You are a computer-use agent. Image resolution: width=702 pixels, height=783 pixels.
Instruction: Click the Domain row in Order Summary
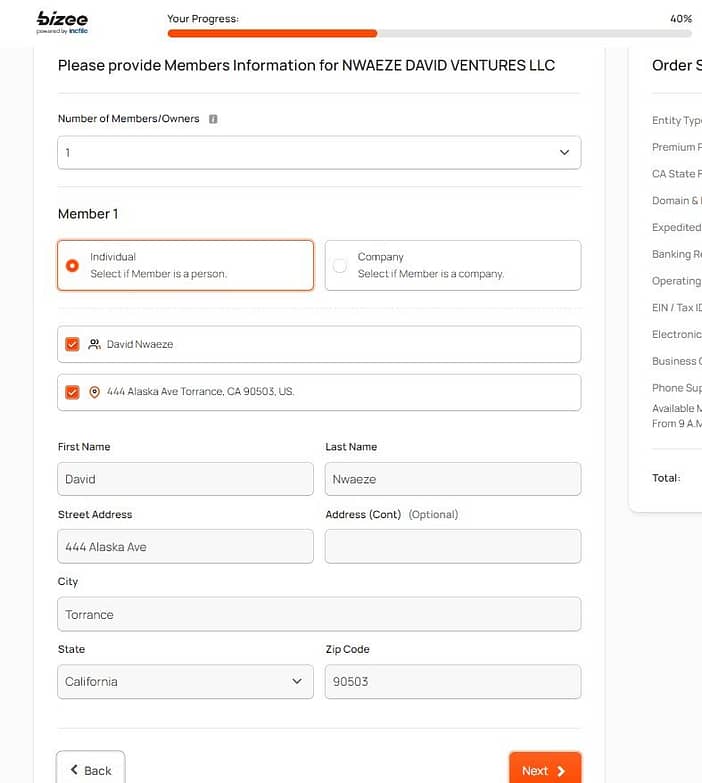coord(677,201)
